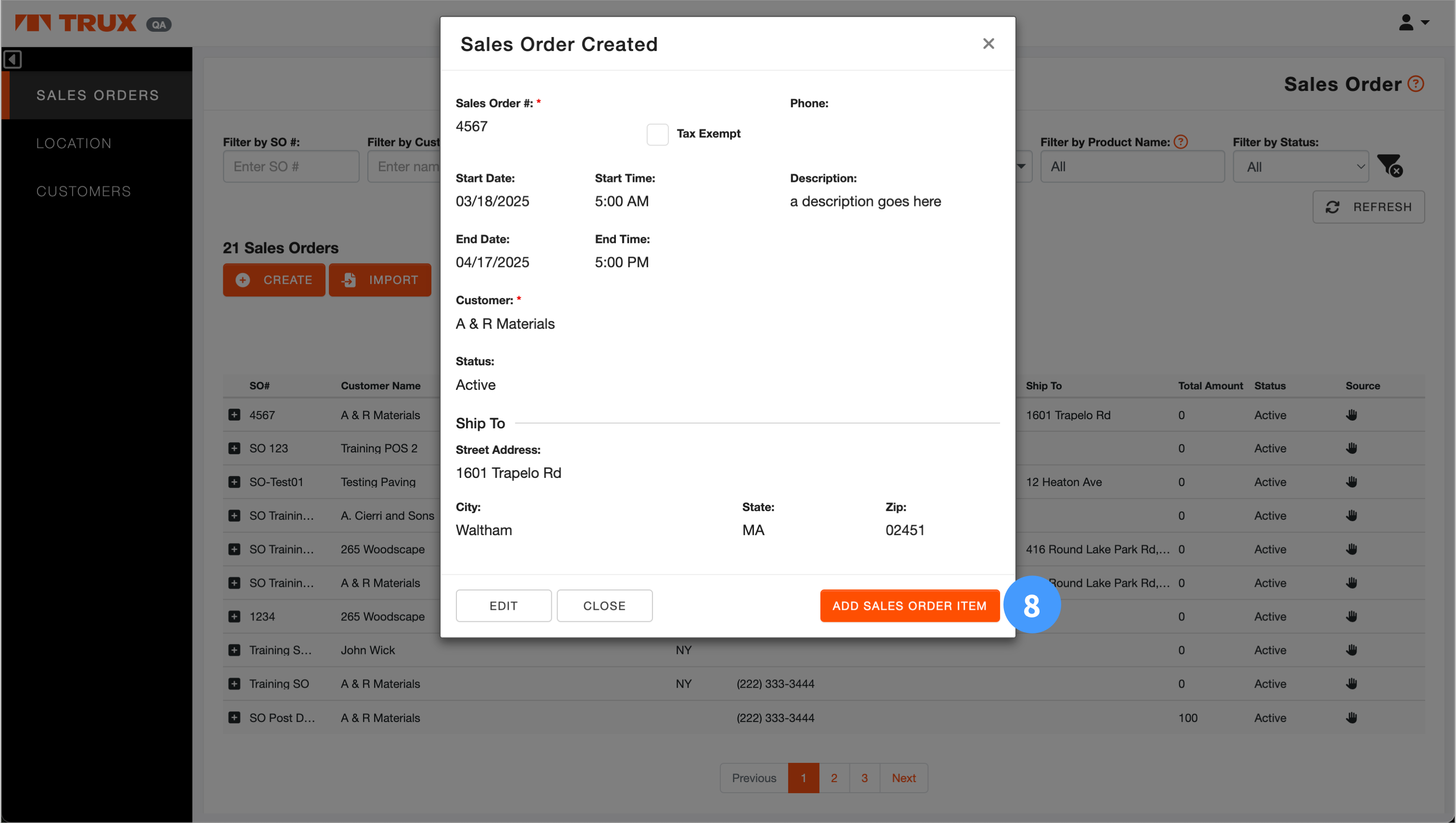The width and height of the screenshot is (1456, 823).
Task: Expand row for sales order 4567
Action: click(x=234, y=415)
